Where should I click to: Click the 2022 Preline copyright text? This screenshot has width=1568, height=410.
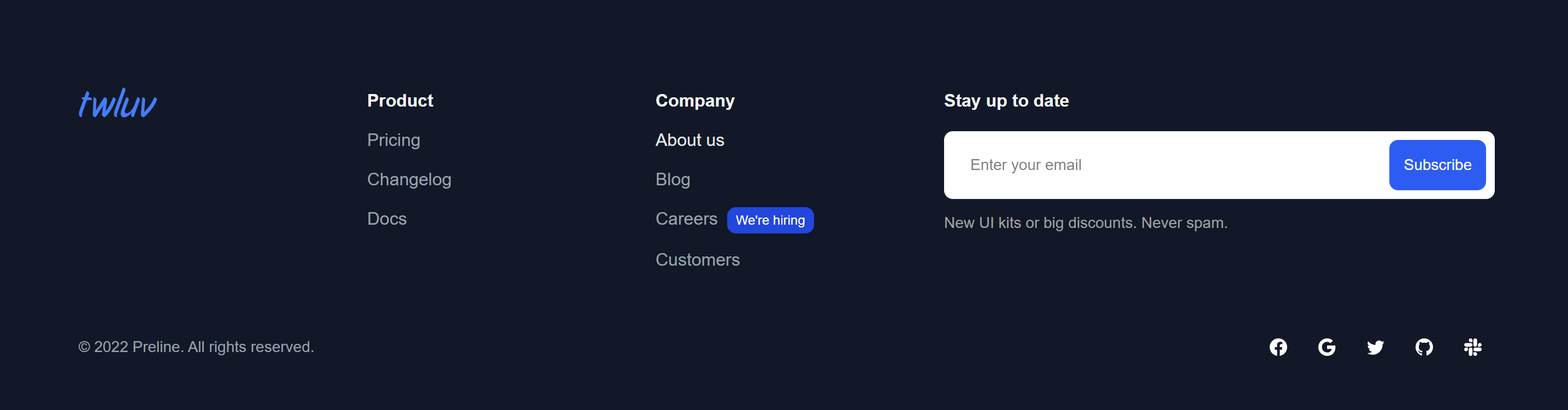[x=196, y=347]
